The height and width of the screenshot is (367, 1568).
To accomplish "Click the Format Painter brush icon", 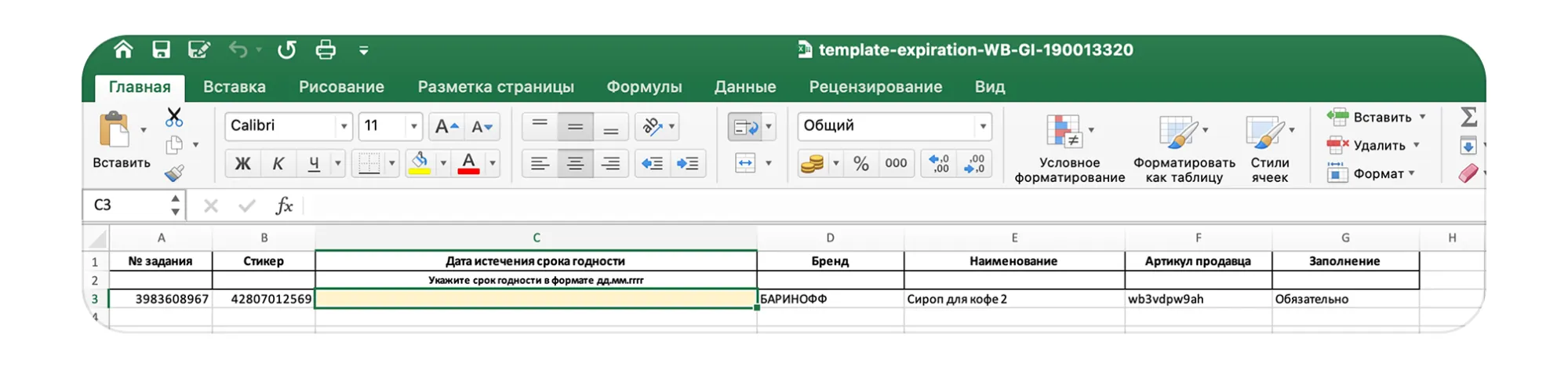I will (x=174, y=173).
